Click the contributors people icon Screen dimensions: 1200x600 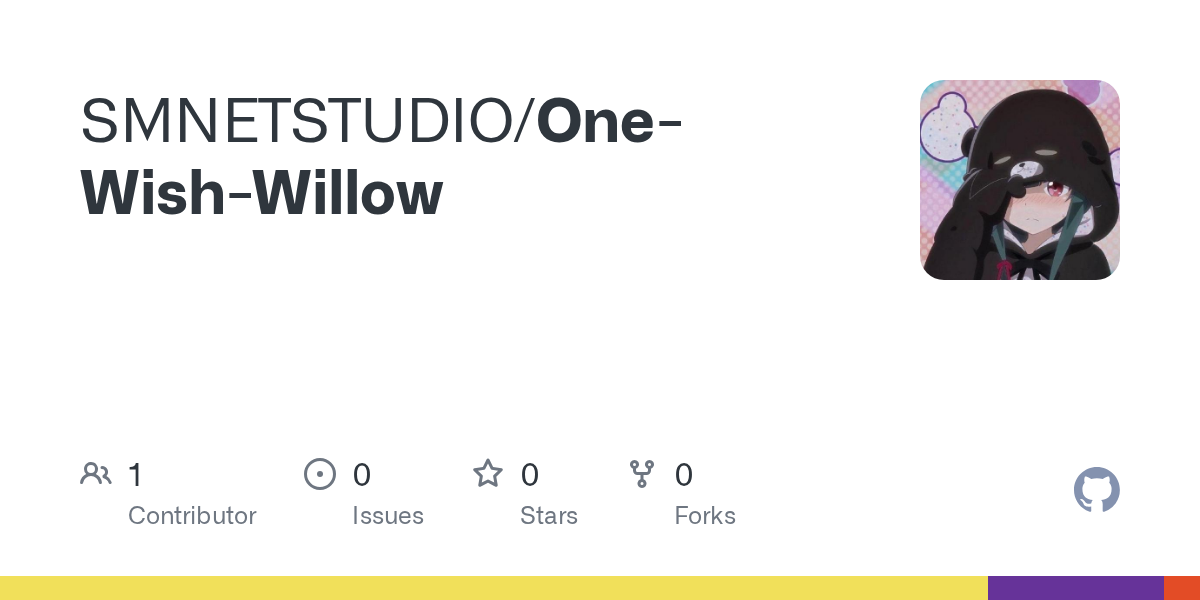point(96,474)
